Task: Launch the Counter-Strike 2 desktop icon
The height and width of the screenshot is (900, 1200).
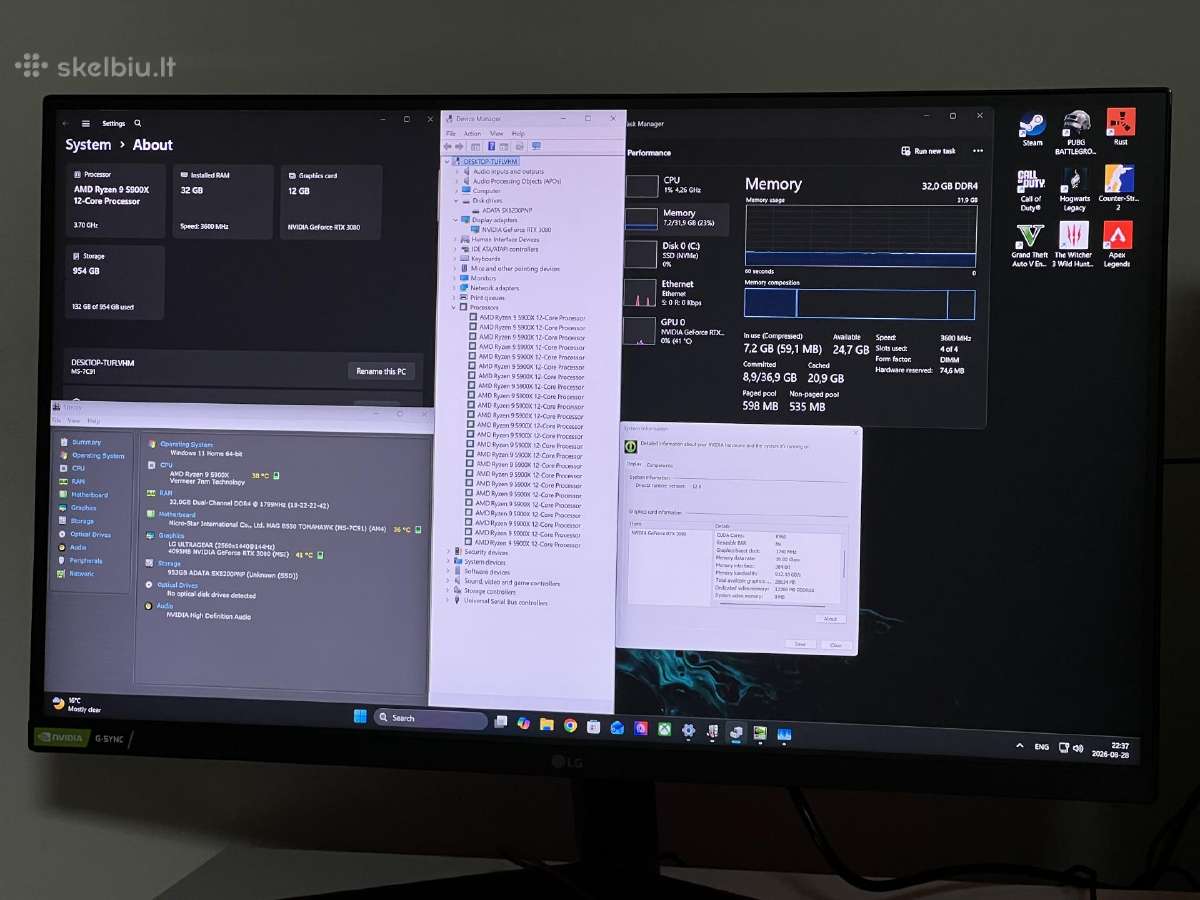Action: pos(1119,188)
